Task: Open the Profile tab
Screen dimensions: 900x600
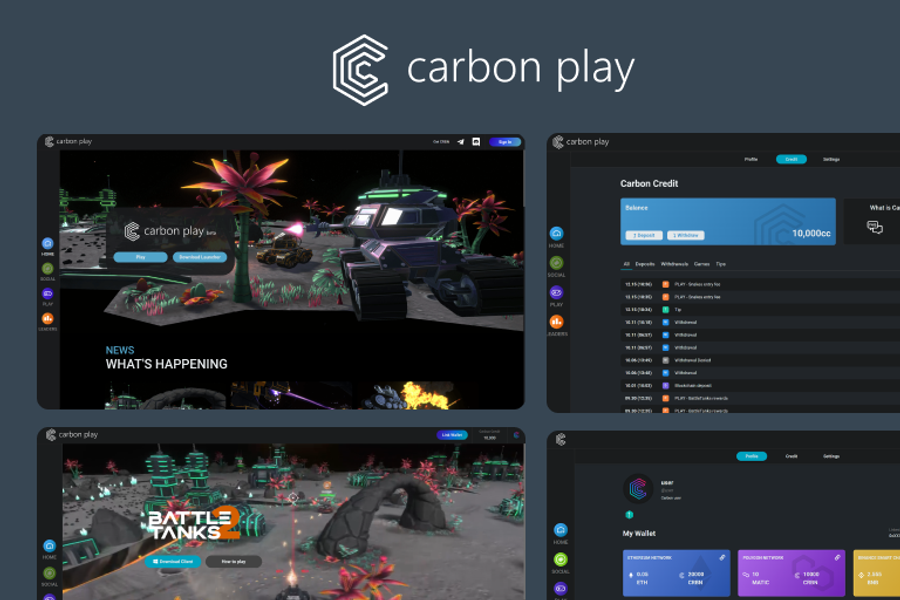Action: (x=751, y=159)
